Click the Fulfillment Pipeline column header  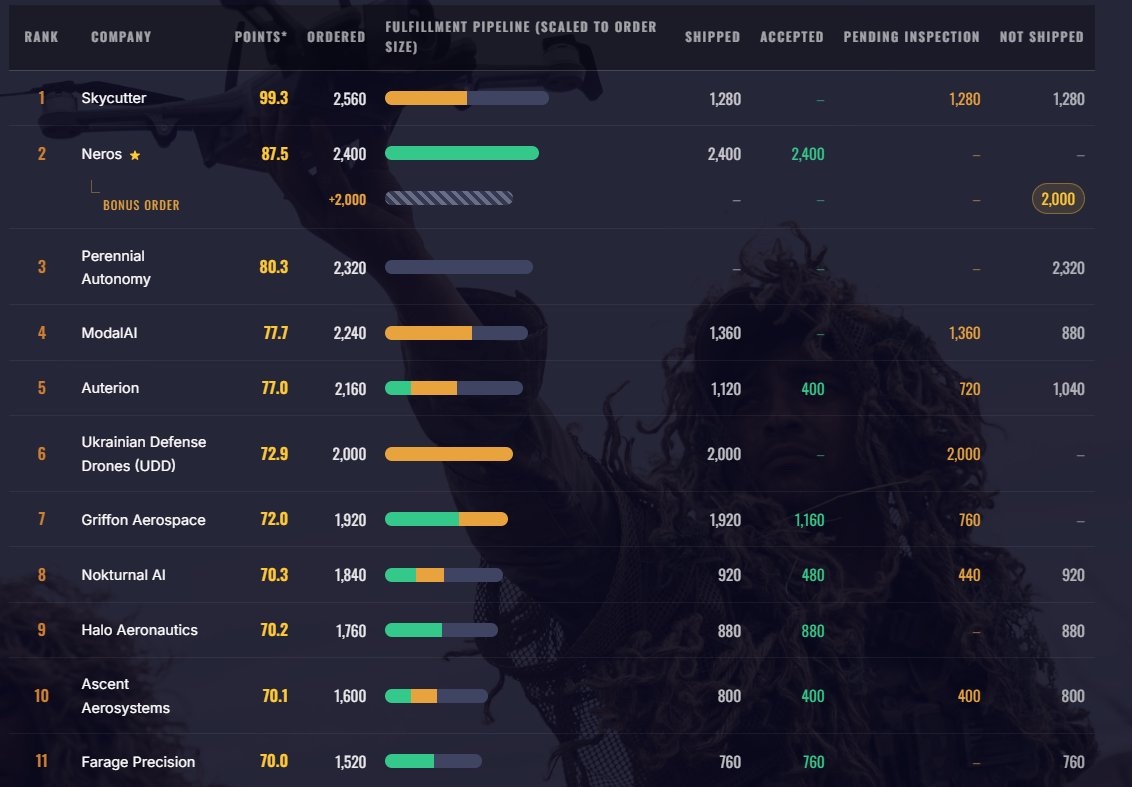coord(521,37)
